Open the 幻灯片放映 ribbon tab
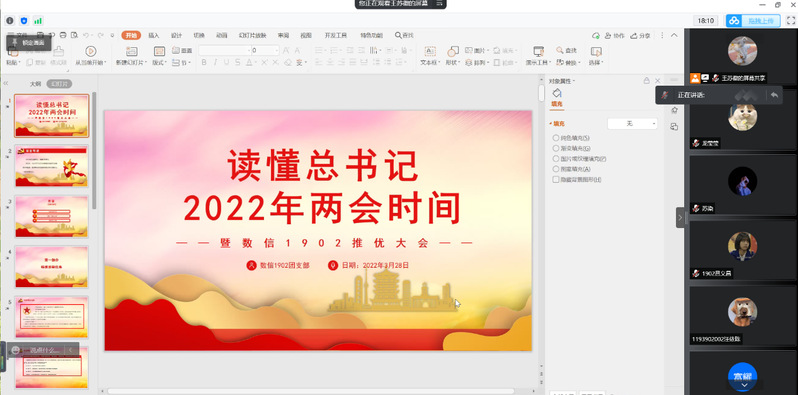The image size is (798, 395). (252, 36)
